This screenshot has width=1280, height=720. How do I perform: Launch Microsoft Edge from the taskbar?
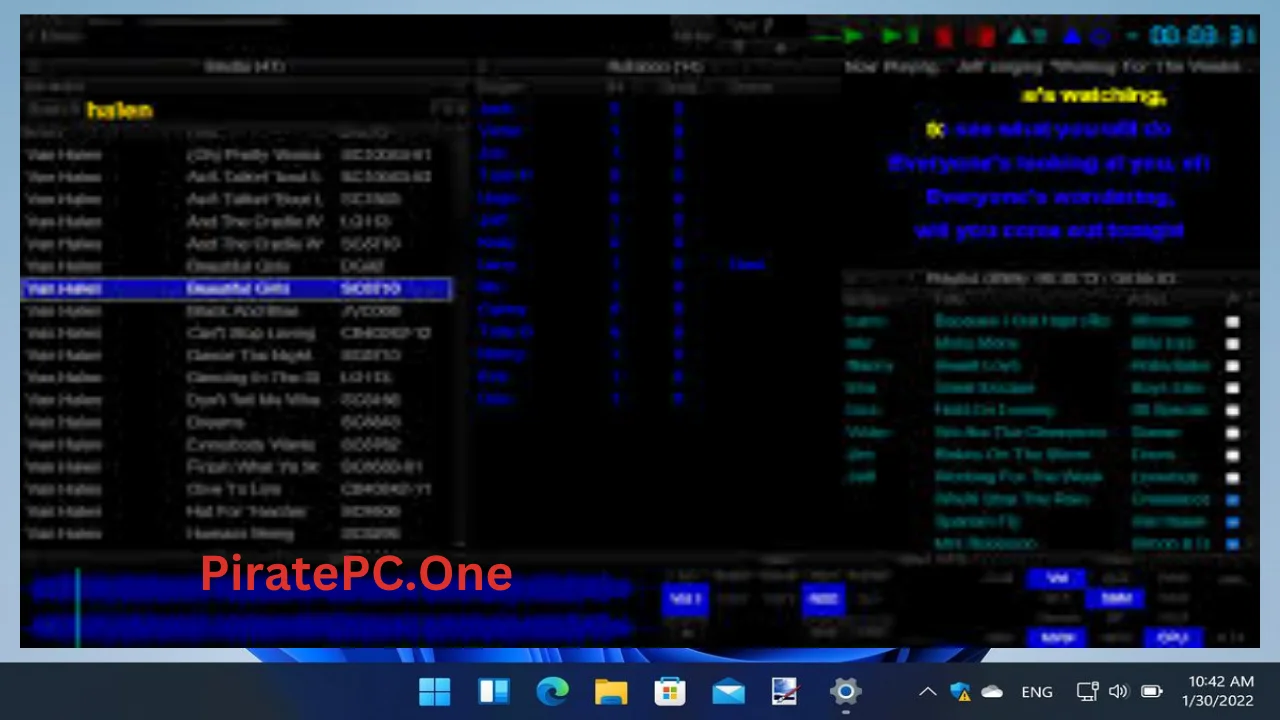[x=552, y=691]
